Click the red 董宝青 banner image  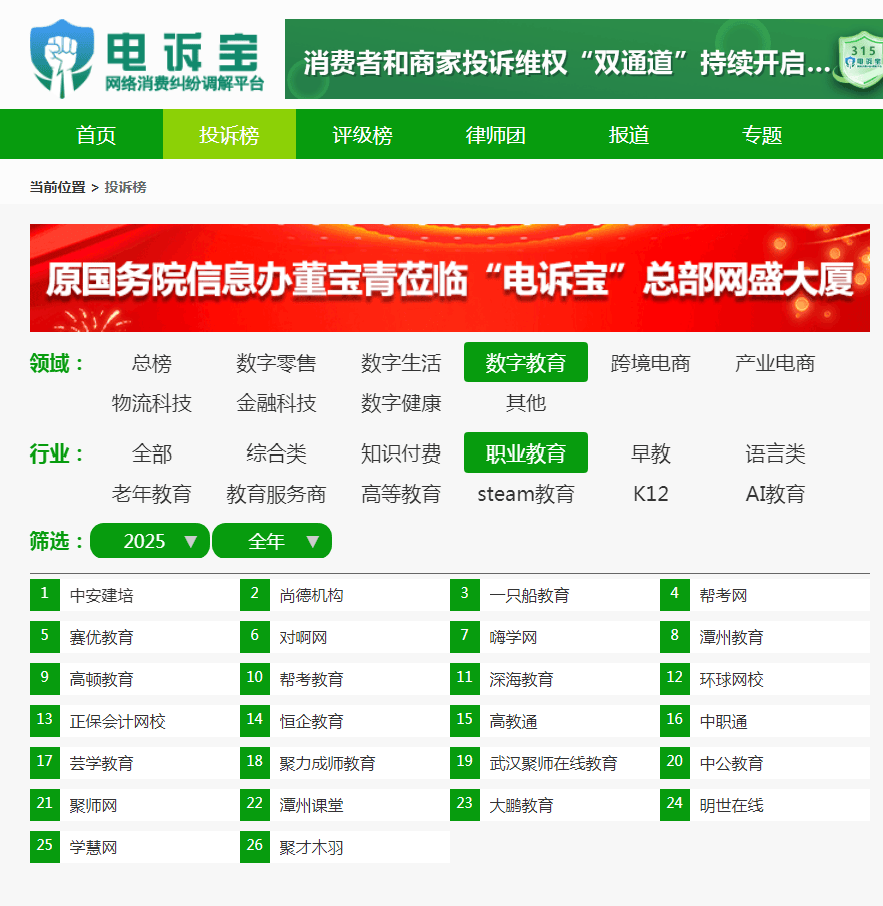449,278
